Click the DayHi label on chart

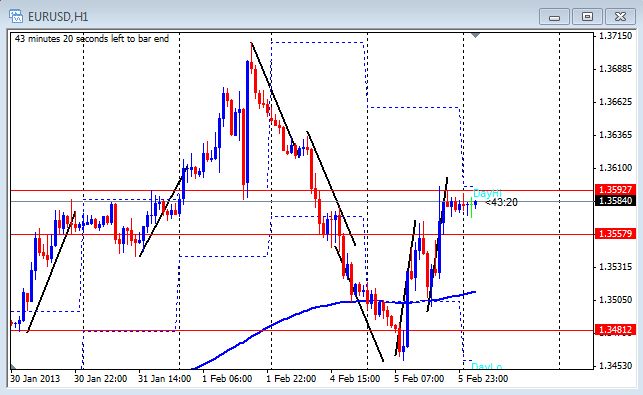[487, 193]
